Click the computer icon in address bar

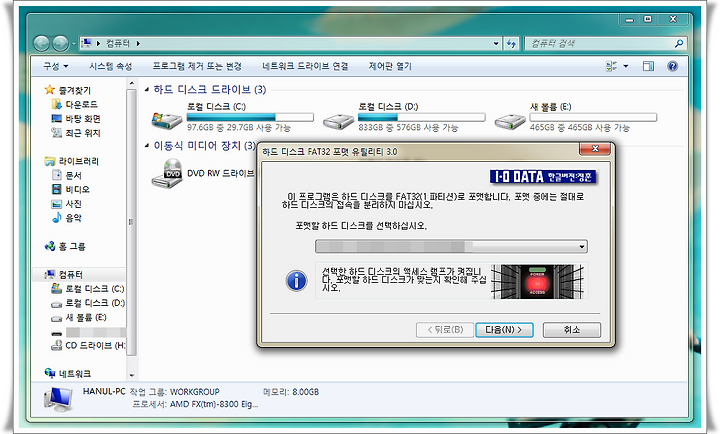pyautogui.click(x=86, y=44)
